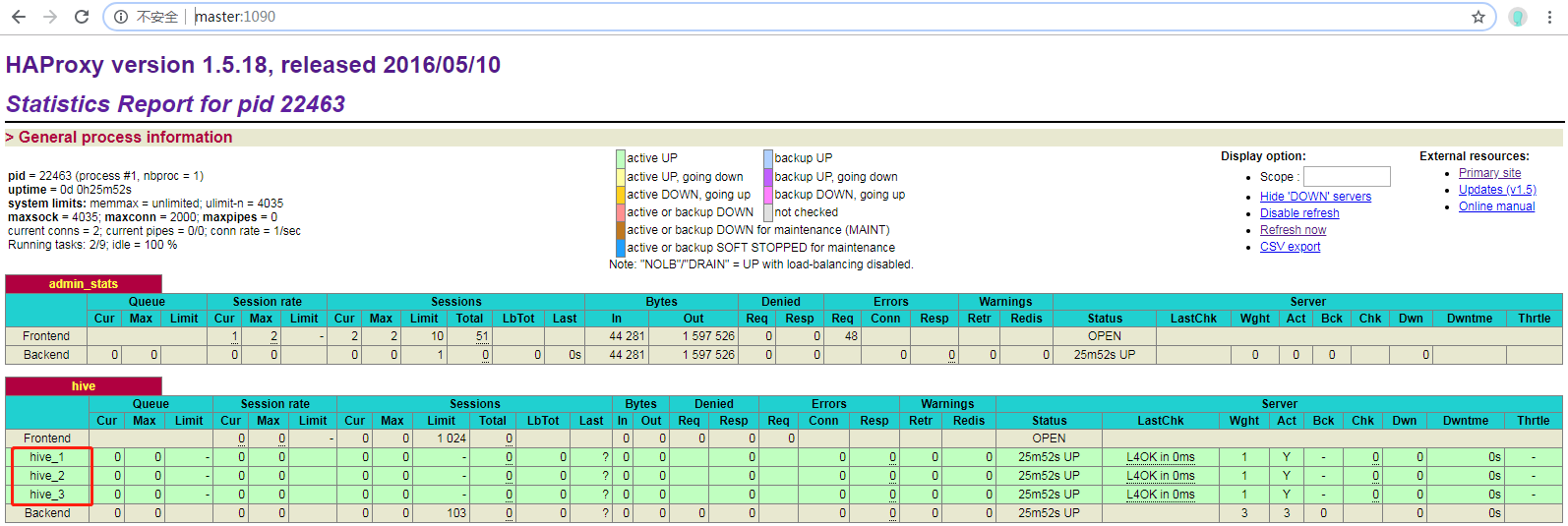
Task: Select the admin_stats Frontend row label
Action: point(46,336)
